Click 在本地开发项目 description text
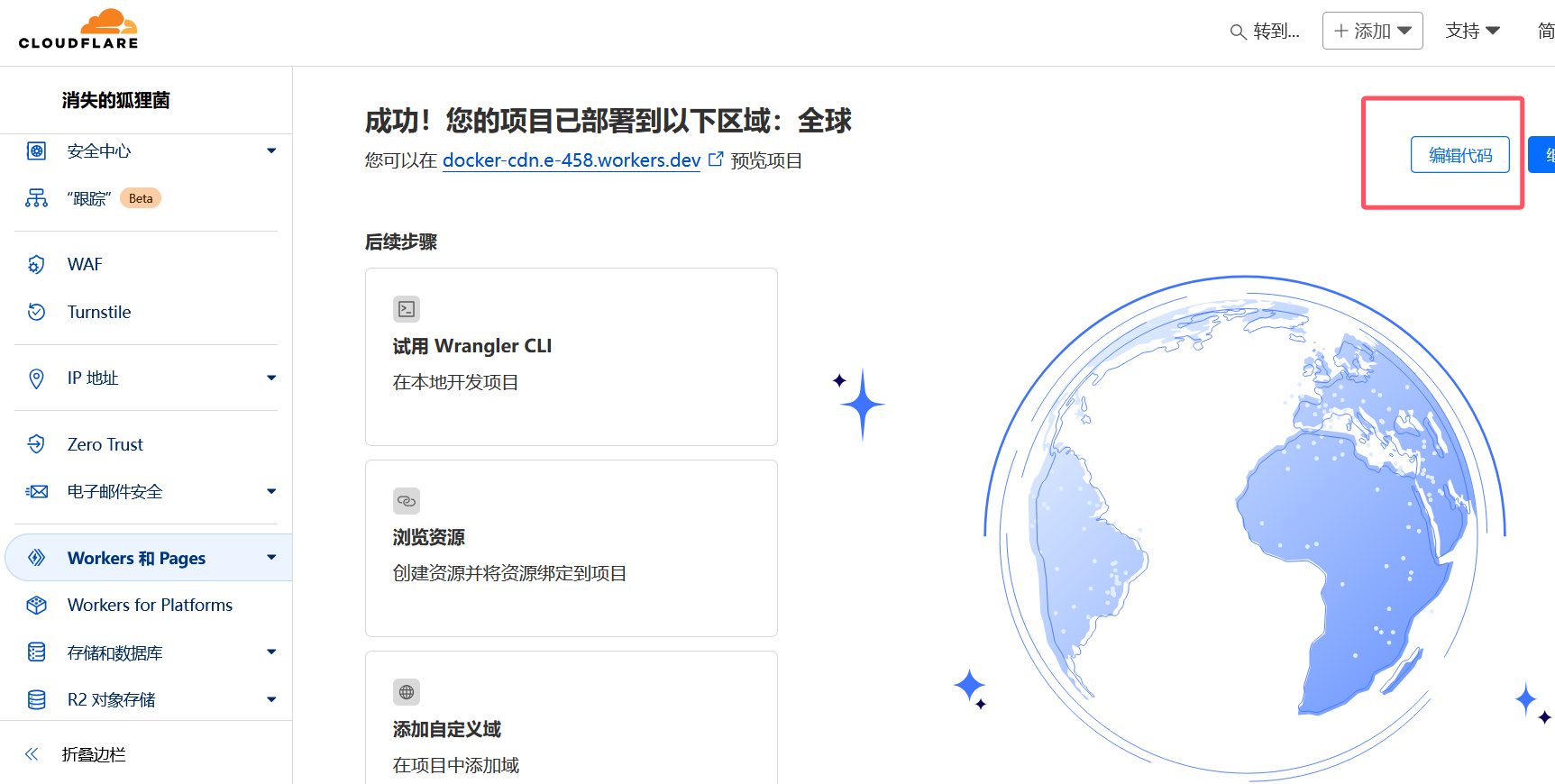Screen dimensions: 1555x784 [x=455, y=382]
